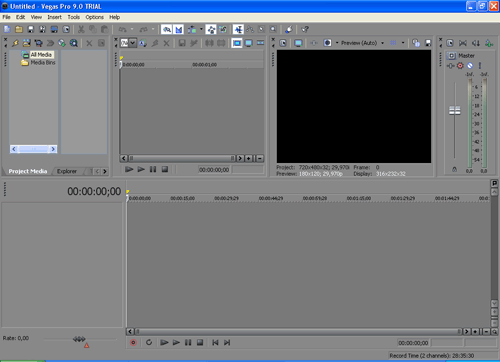Click the Master automation settings gear icon

(x=460, y=66)
